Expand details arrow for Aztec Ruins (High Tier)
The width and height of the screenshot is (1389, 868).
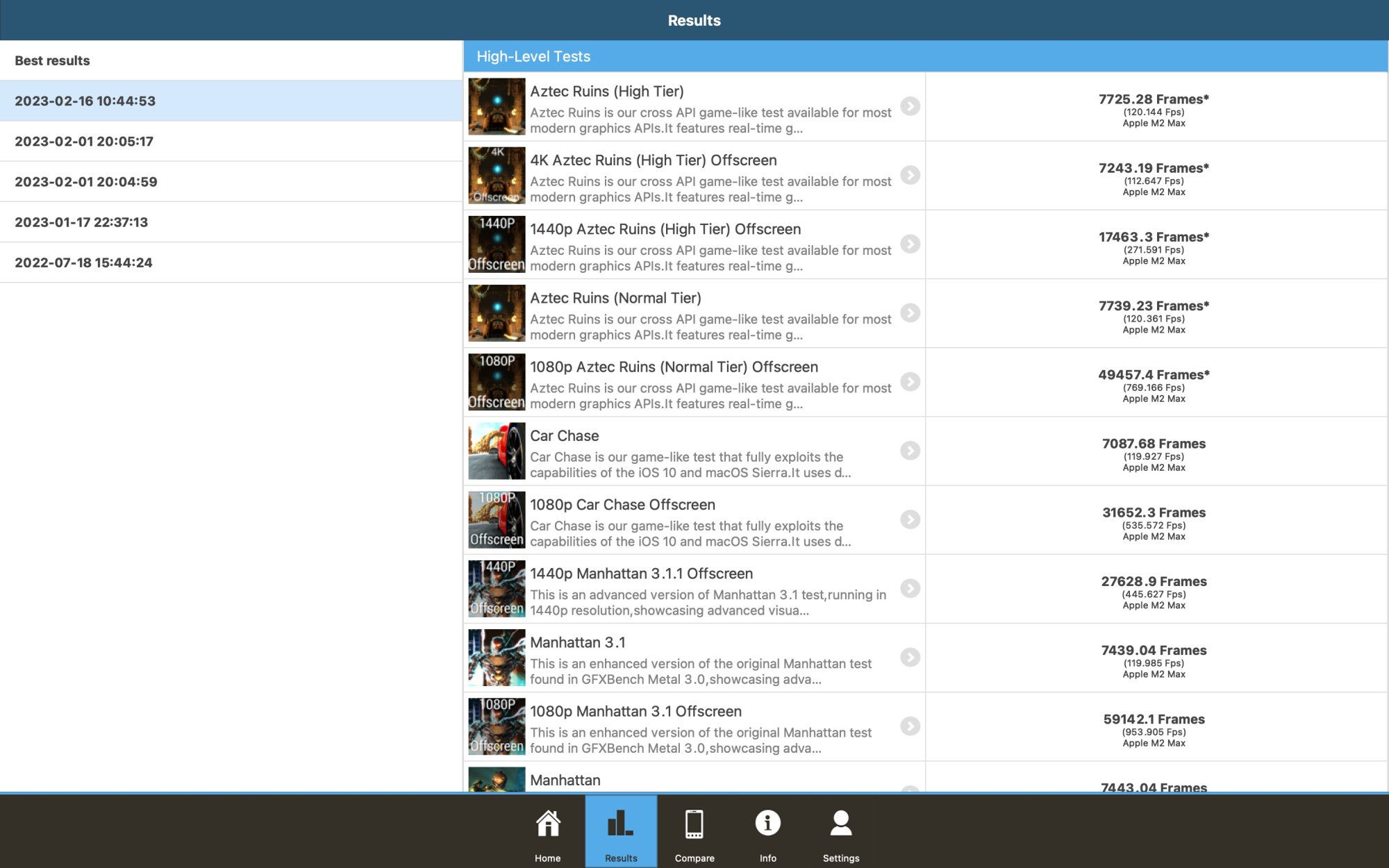[910, 106]
